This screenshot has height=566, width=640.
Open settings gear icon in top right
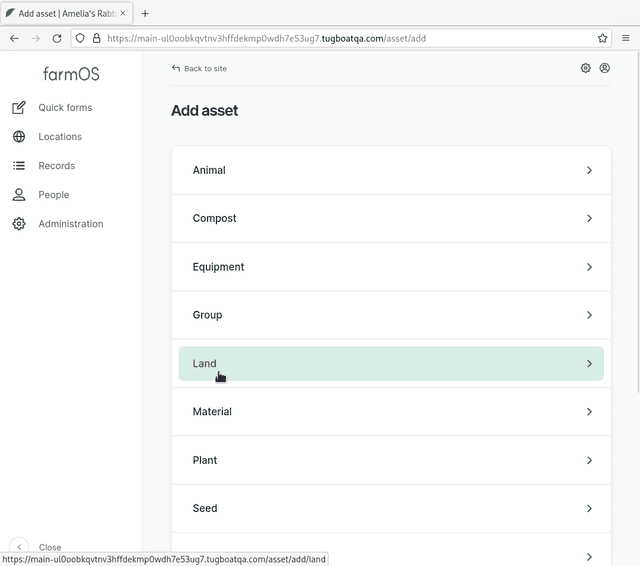586,68
